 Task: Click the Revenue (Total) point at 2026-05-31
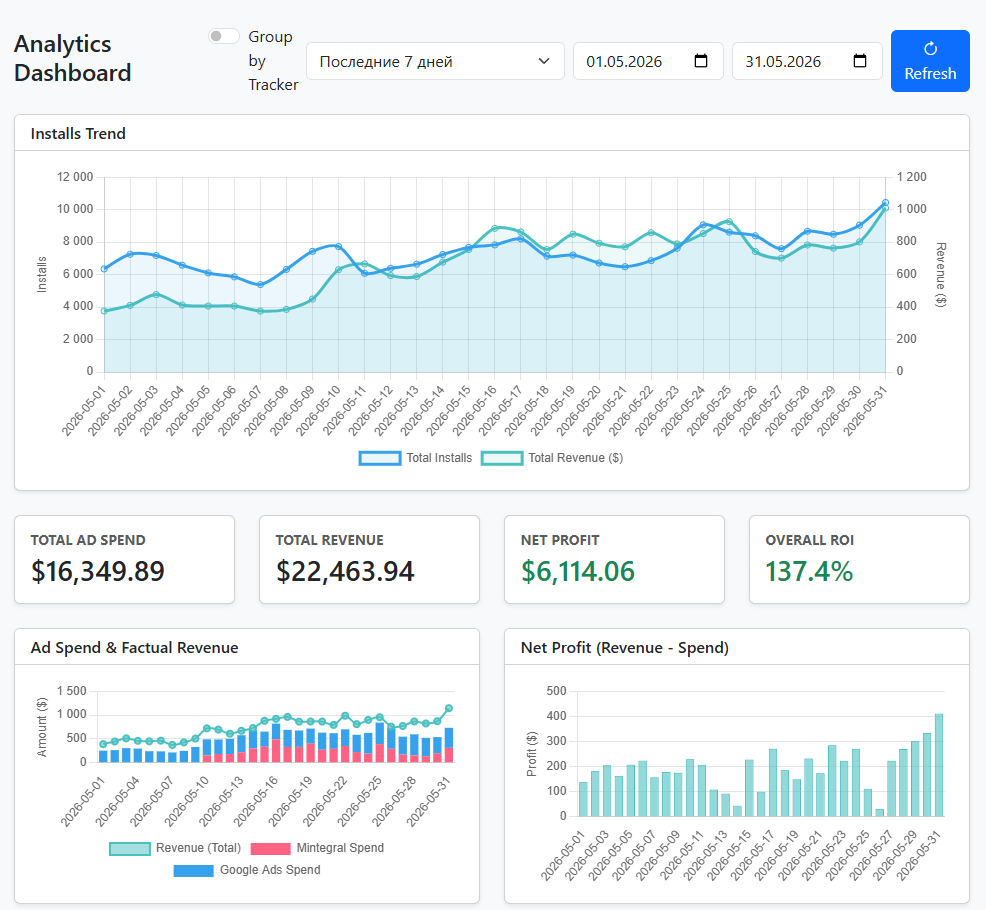coord(449,708)
